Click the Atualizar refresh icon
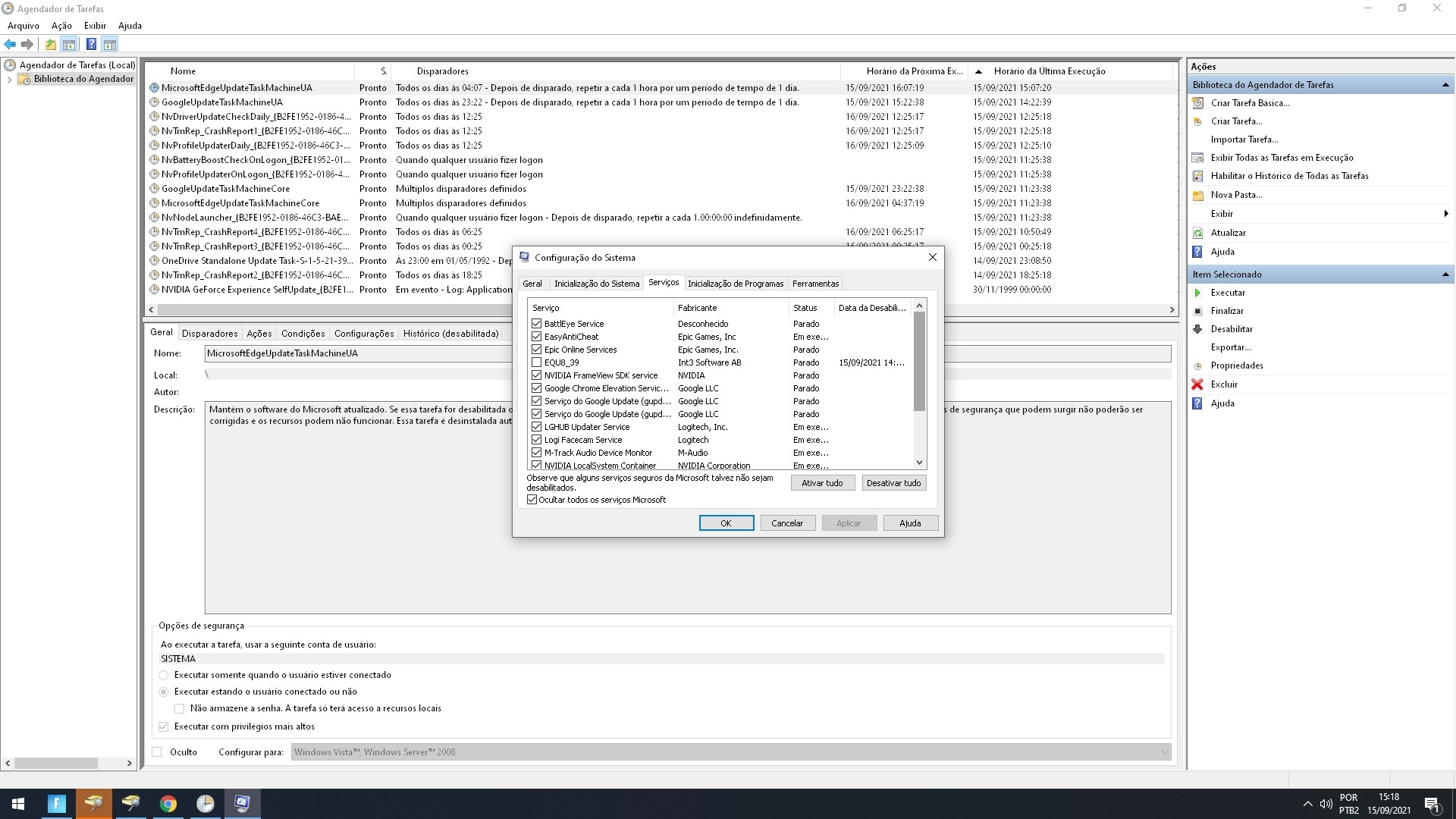Screen dimensions: 1456x819 [x=1197, y=233]
